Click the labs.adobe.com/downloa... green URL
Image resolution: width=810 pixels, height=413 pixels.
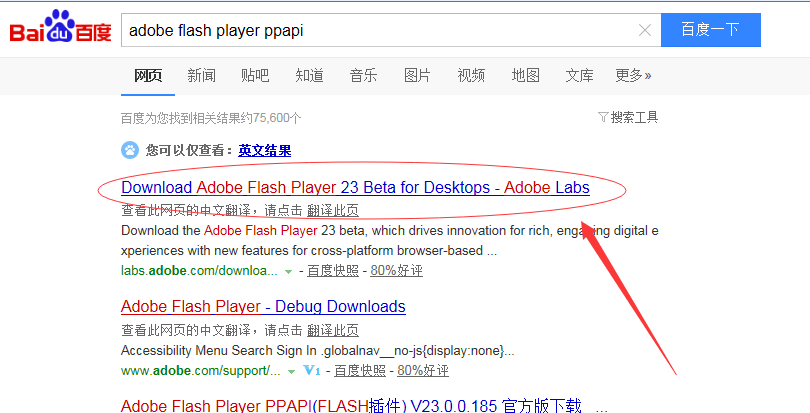[x=199, y=270]
